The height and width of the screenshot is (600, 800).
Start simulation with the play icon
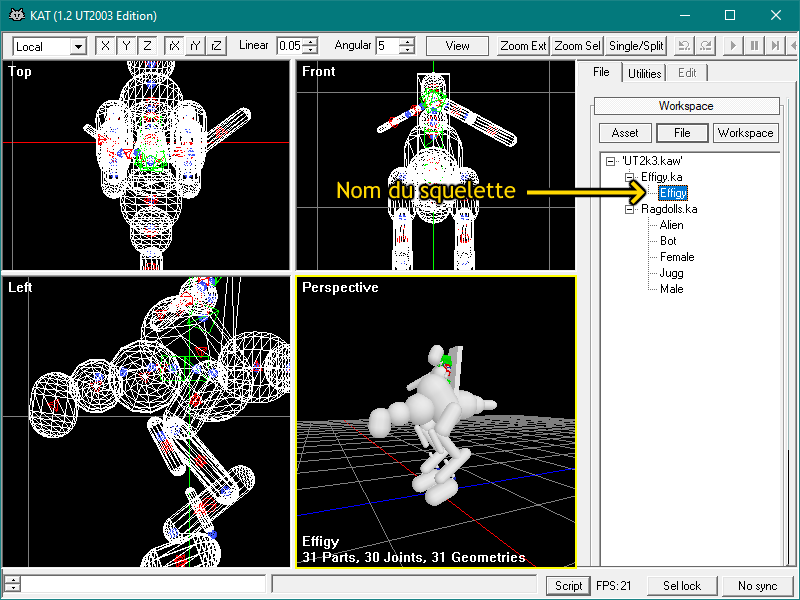click(733, 46)
